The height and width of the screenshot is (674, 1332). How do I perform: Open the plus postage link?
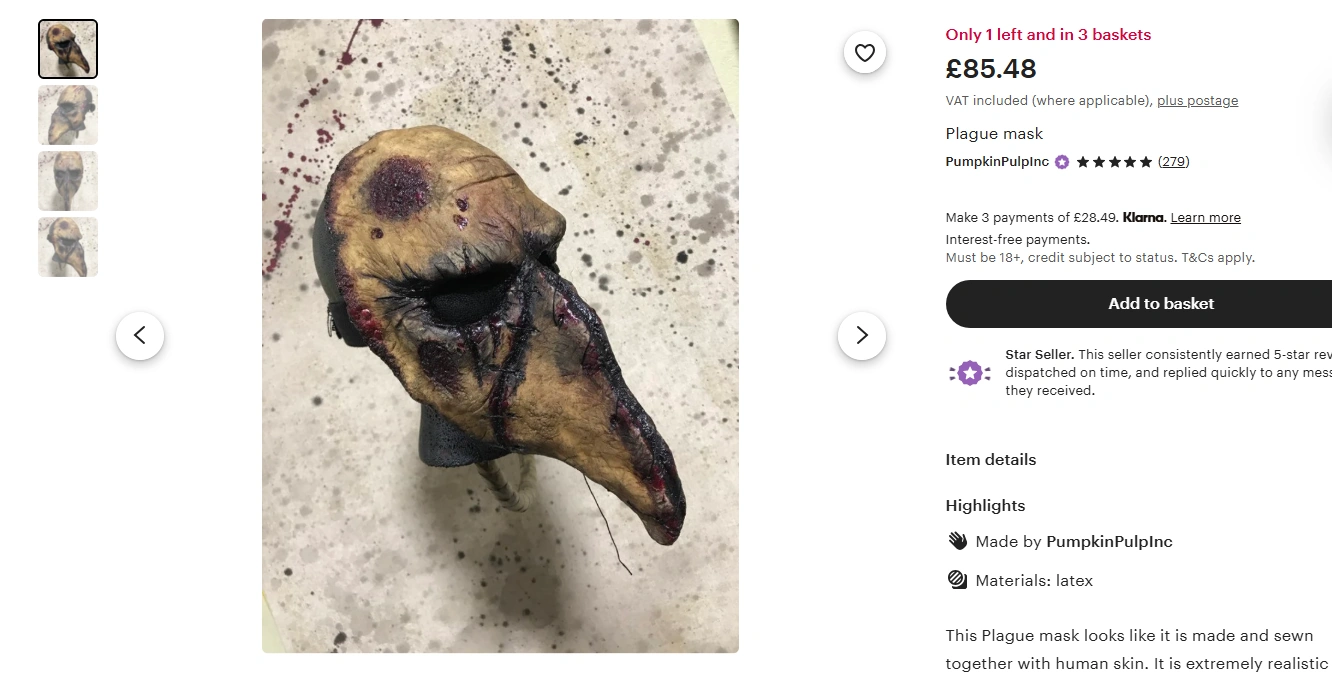tap(1197, 101)
